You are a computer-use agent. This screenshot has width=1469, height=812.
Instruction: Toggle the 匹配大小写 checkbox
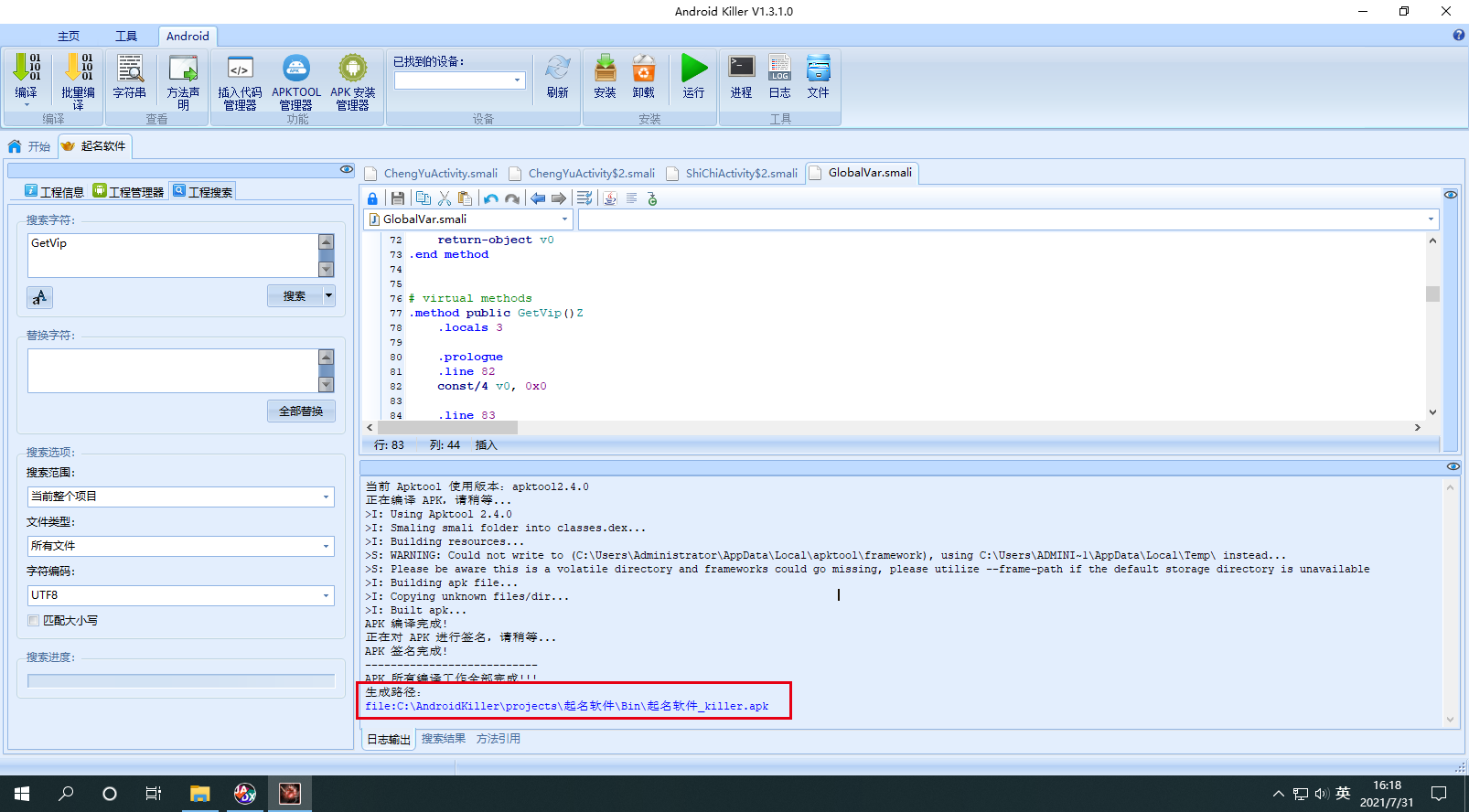click(x=34, y=620)
